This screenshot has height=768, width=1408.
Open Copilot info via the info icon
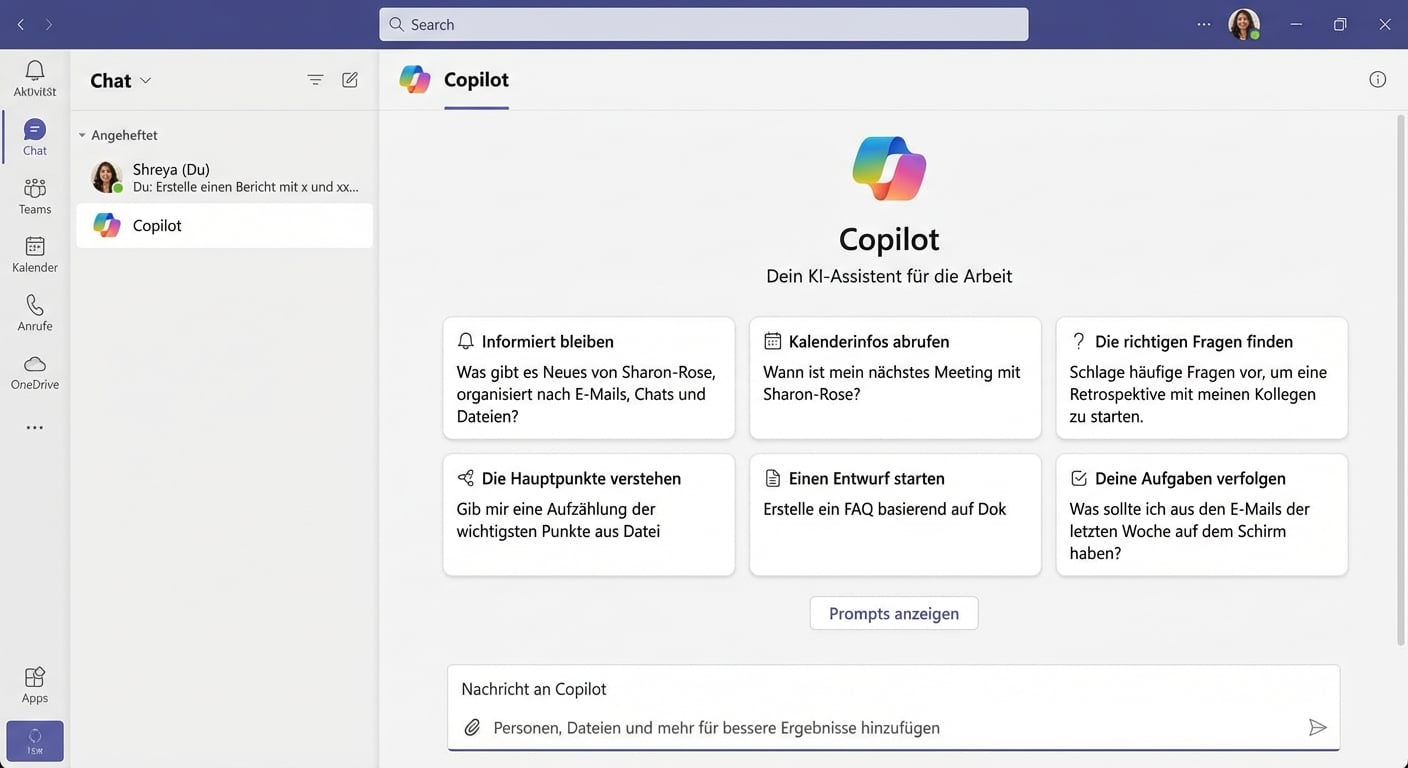pos(1377,79)
